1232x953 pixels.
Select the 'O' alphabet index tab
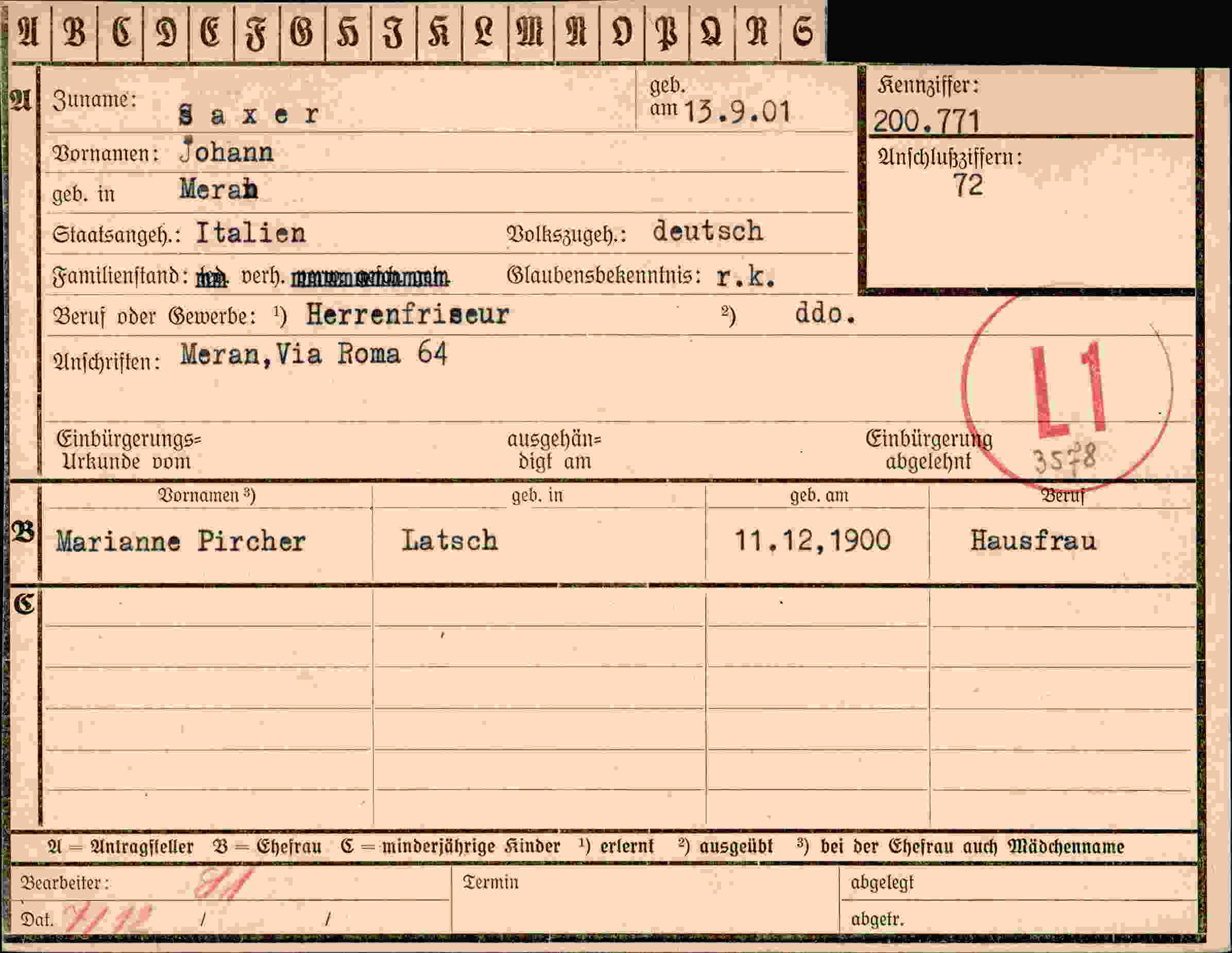(x=622, y=31)
